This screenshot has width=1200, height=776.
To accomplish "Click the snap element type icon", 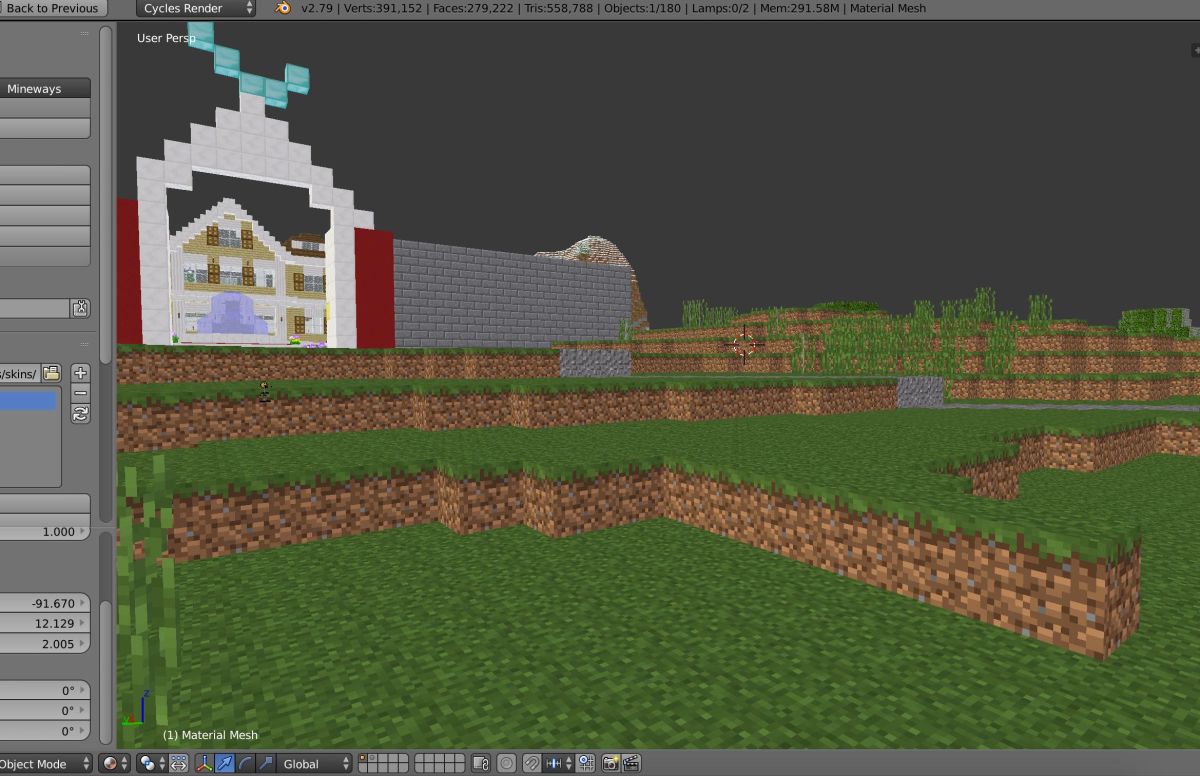I will pos(554,763).
